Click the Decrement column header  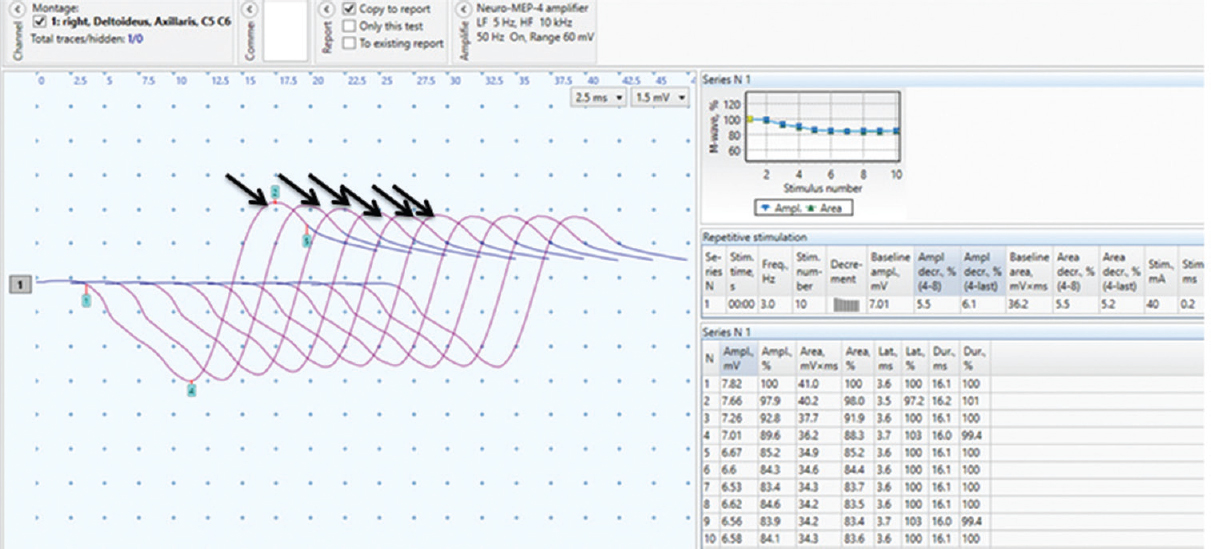click(x=846, y=269)
